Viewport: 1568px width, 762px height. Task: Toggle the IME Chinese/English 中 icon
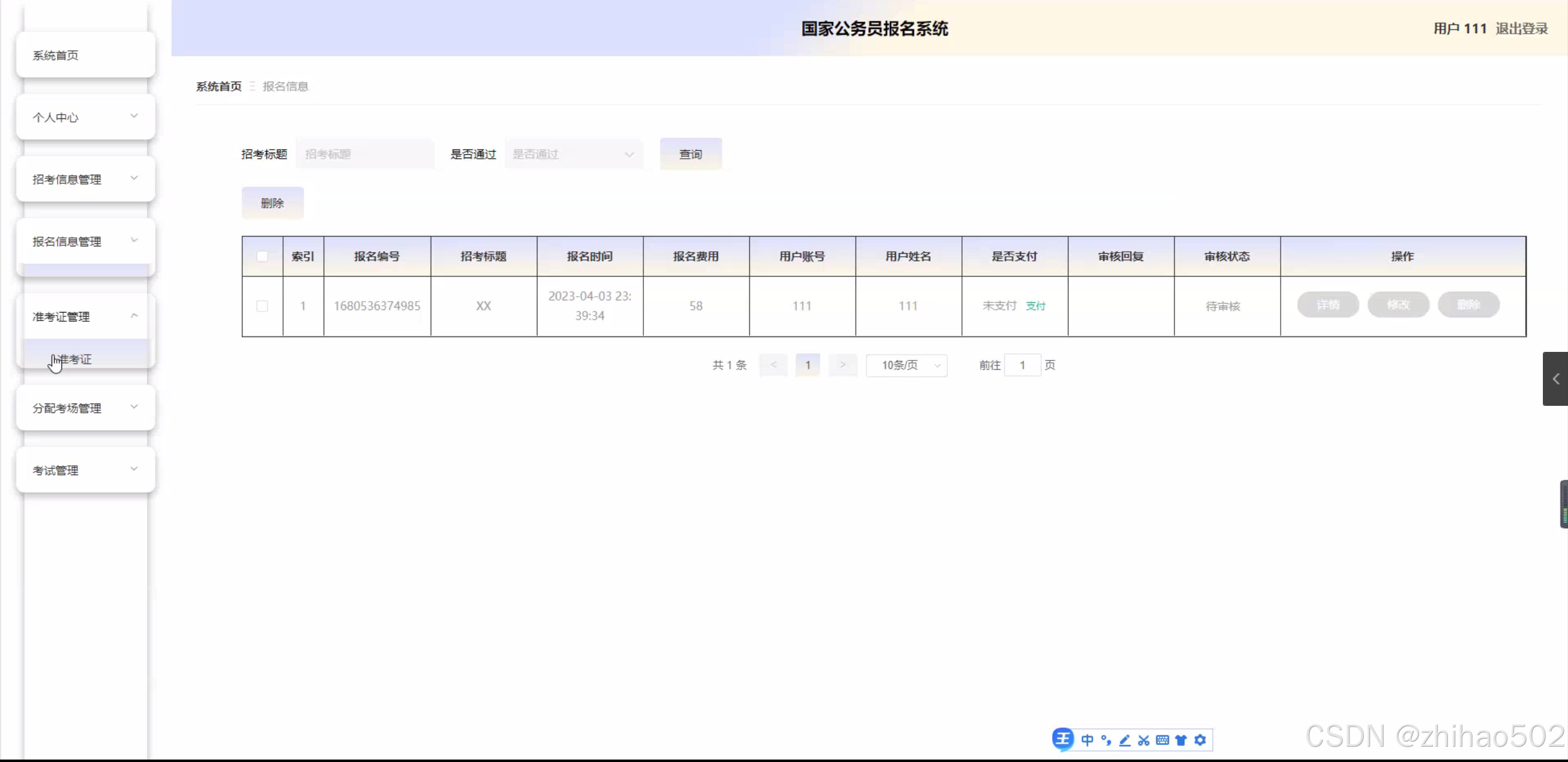pyautogui.click(x=1087, y=740)
